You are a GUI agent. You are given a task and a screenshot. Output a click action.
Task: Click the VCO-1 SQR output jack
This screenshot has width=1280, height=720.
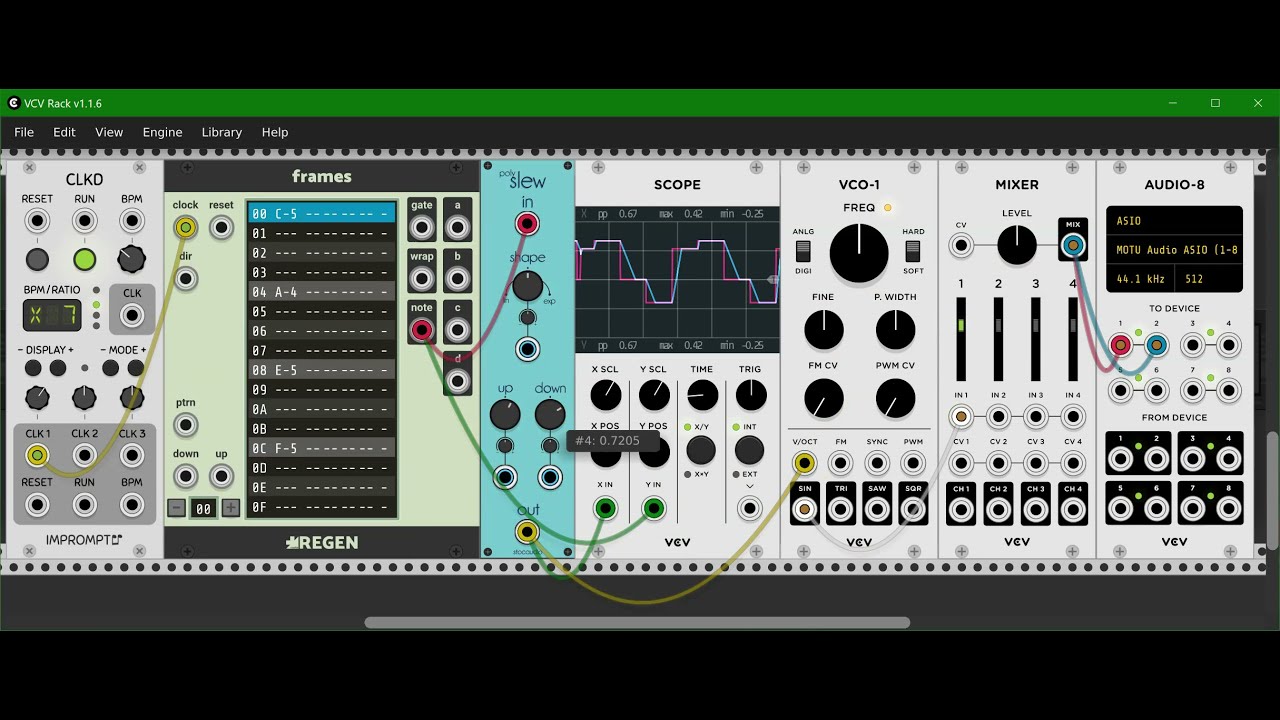913,509
